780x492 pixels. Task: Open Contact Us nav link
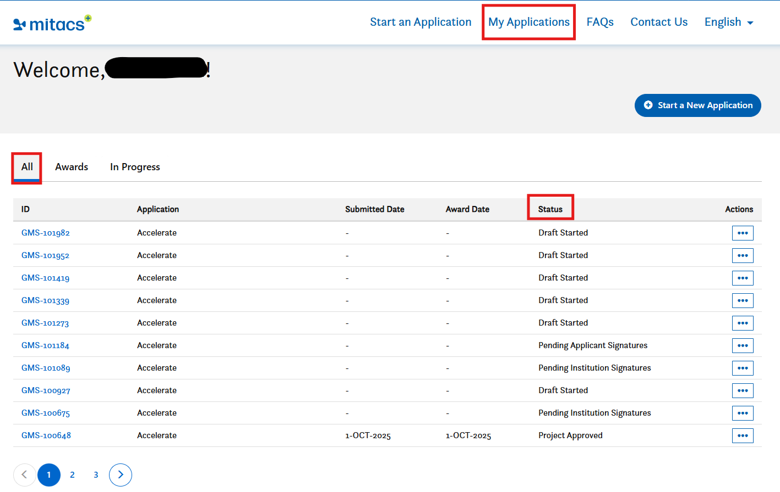click(659, 22)
